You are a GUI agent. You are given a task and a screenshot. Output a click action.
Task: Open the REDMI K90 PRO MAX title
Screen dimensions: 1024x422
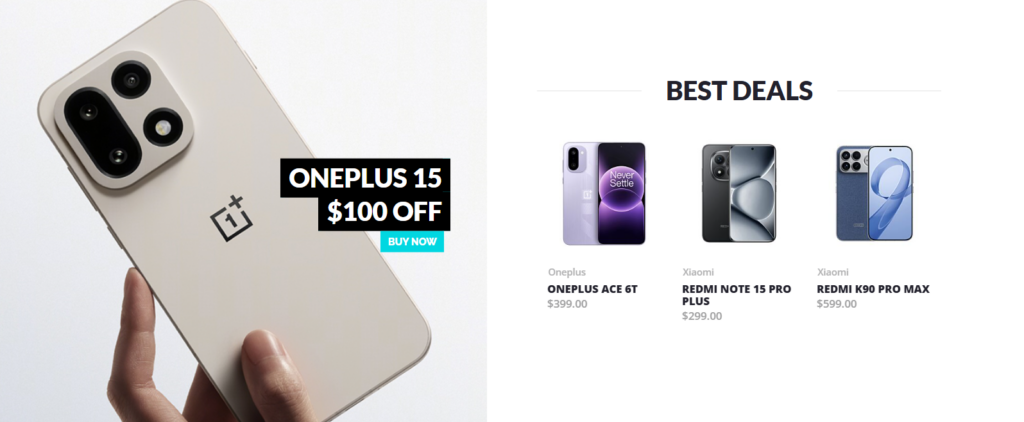873,289
